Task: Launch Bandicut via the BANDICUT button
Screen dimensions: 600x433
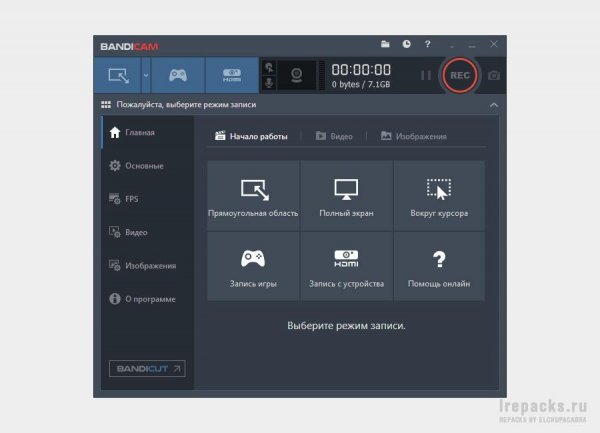Action: (x=147, y=368)
